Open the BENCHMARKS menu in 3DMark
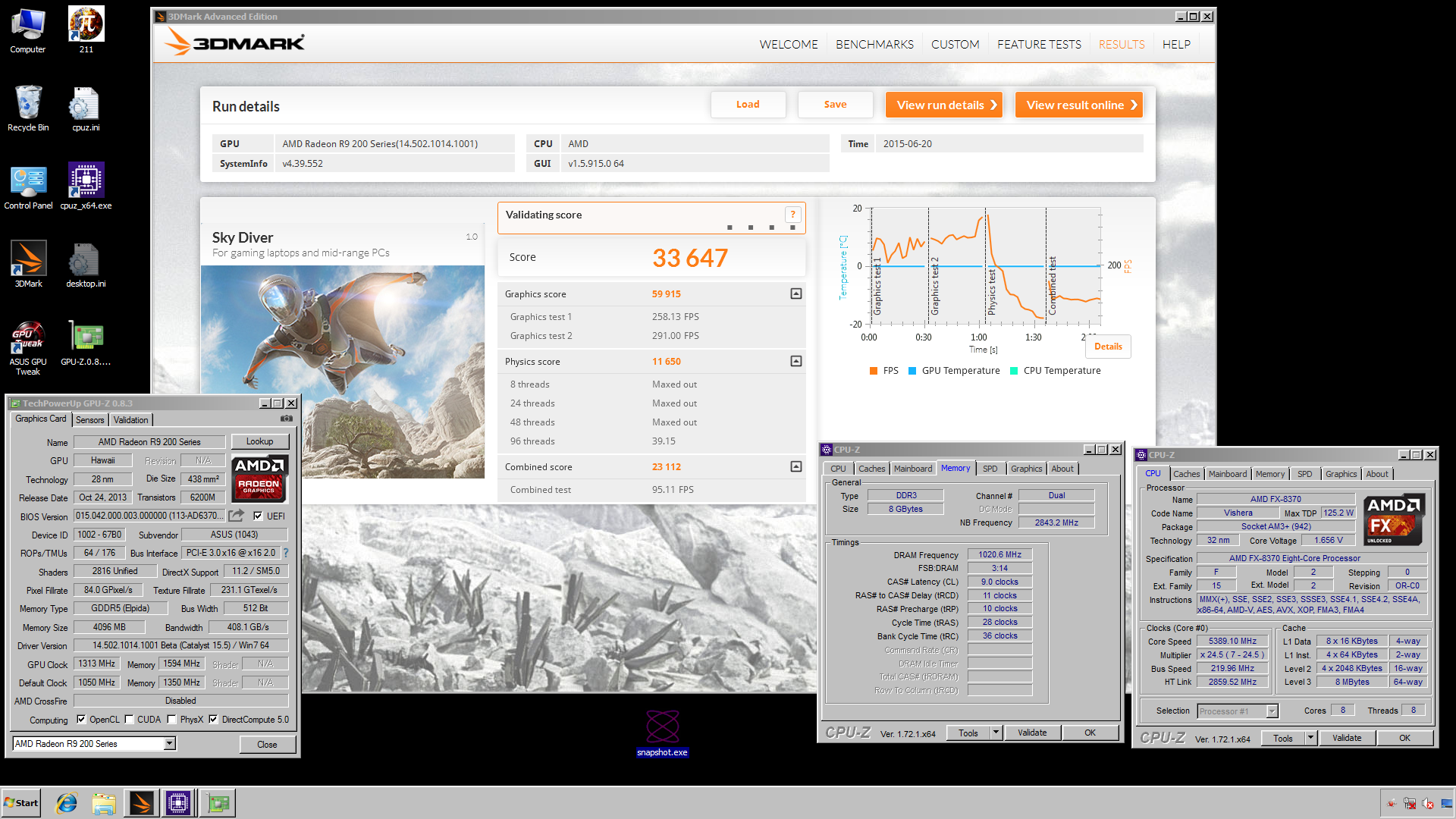Viewport: 1456px width, 819px height. click(x=874, y=44)
